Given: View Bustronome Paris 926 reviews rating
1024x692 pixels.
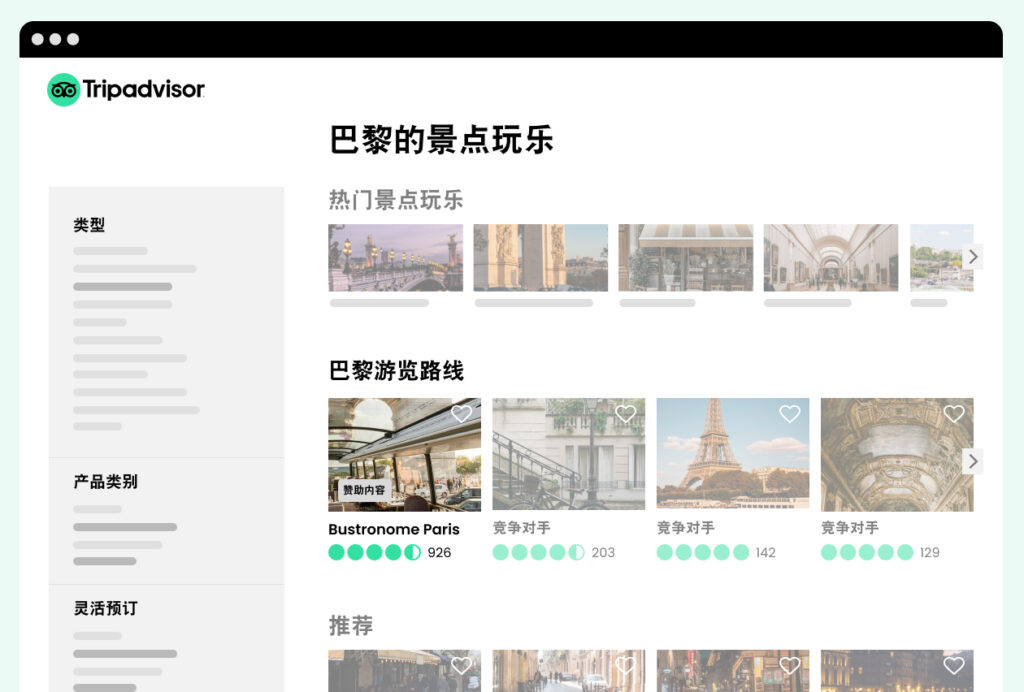Looking at the screenshot, I should coord(390,552).
